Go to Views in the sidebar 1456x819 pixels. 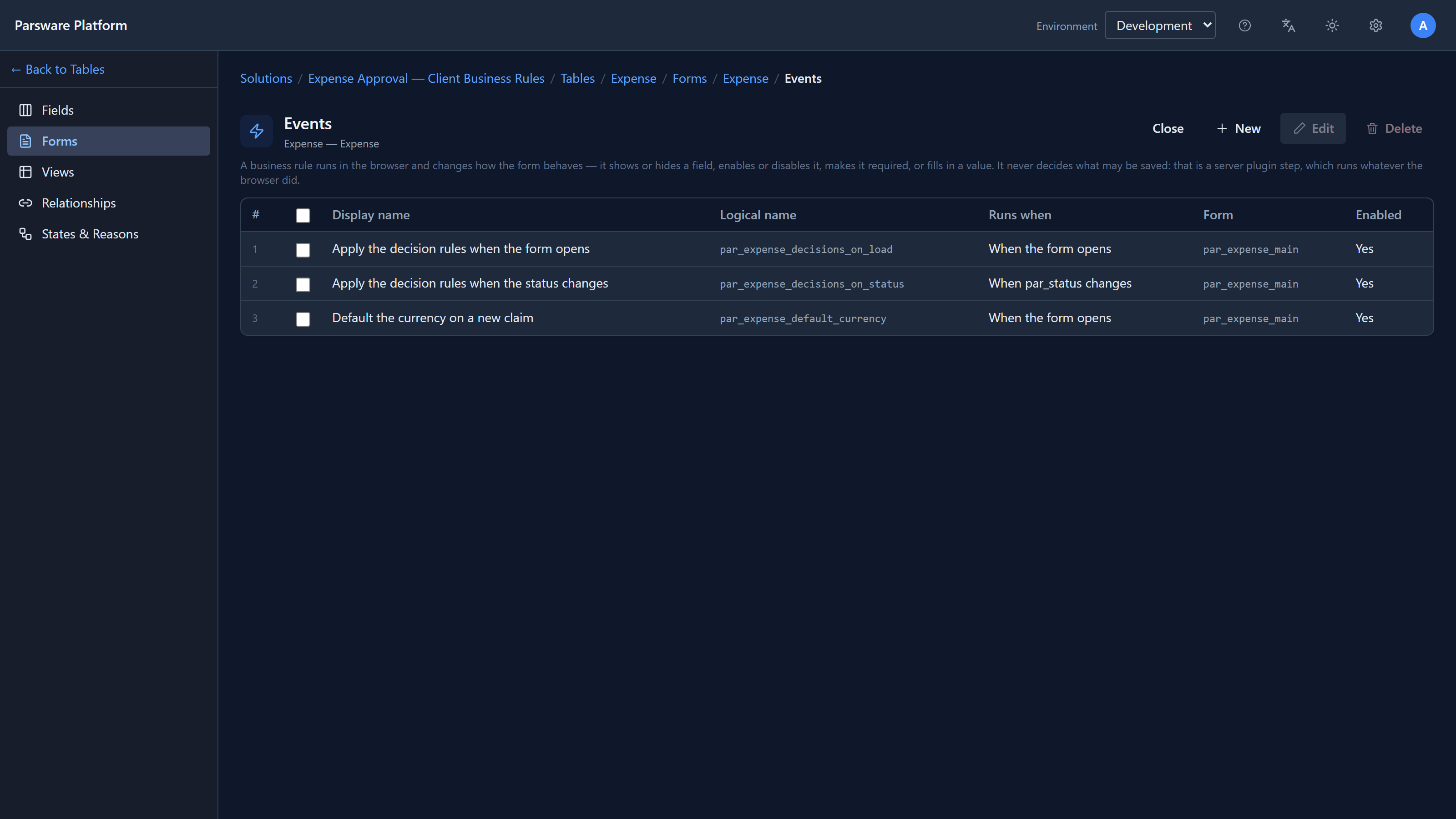point(109,172)
